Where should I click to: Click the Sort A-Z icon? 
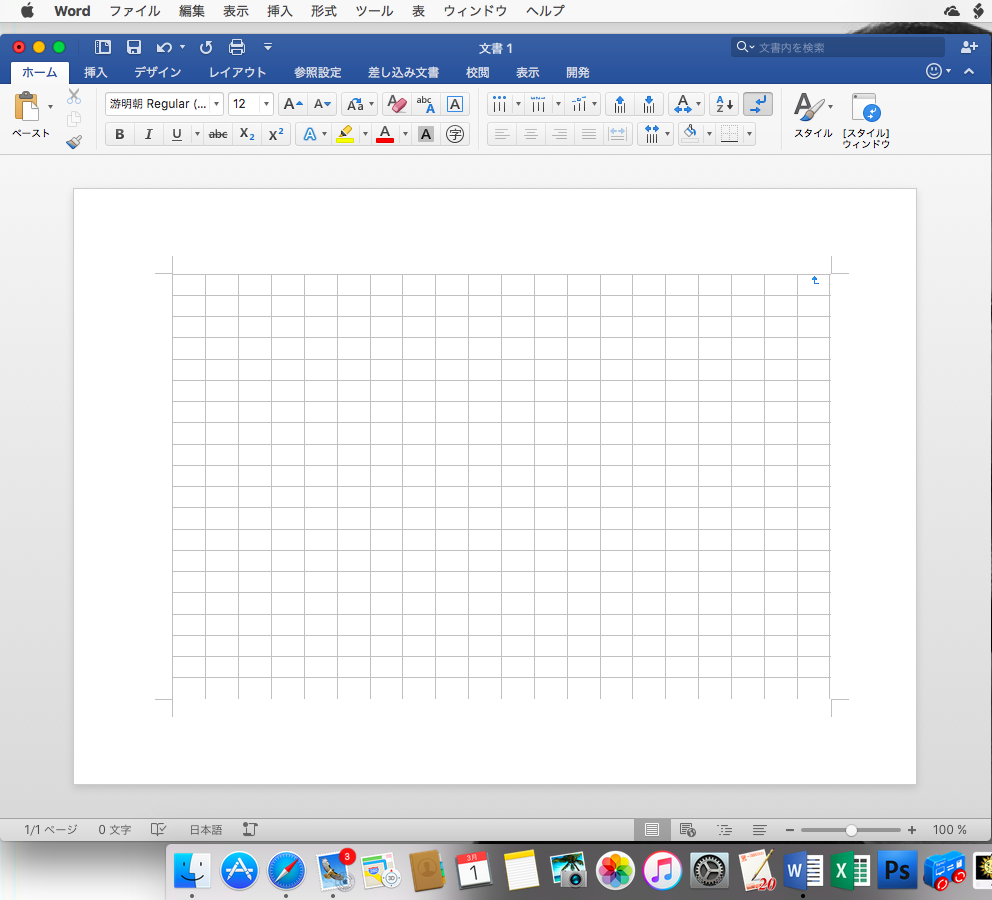click(724, 104)
